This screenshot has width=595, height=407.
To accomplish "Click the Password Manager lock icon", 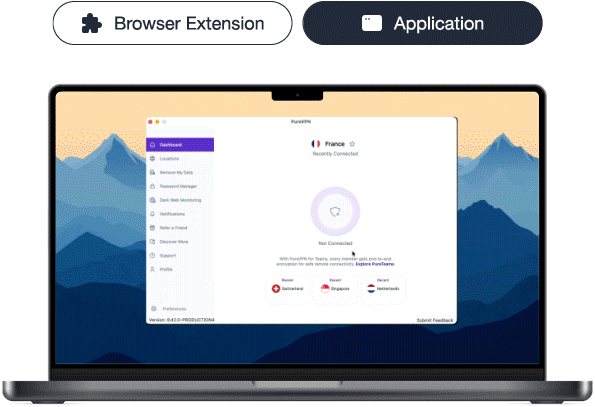I will [153, 186].
